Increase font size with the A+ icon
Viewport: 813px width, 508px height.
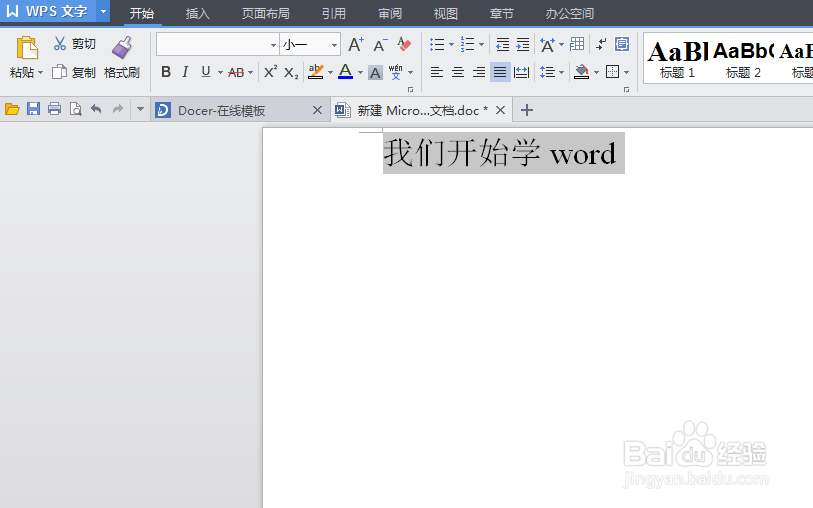[356, 45]
